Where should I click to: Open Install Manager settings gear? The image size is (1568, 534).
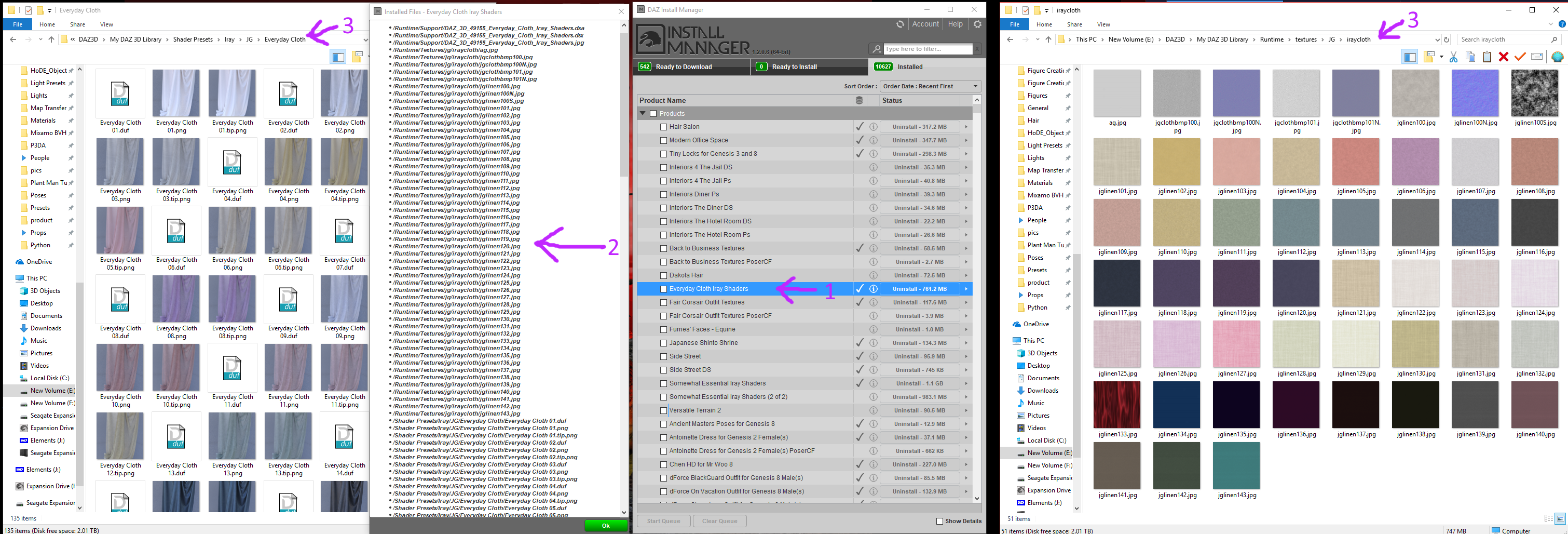[x=977, y=24]
